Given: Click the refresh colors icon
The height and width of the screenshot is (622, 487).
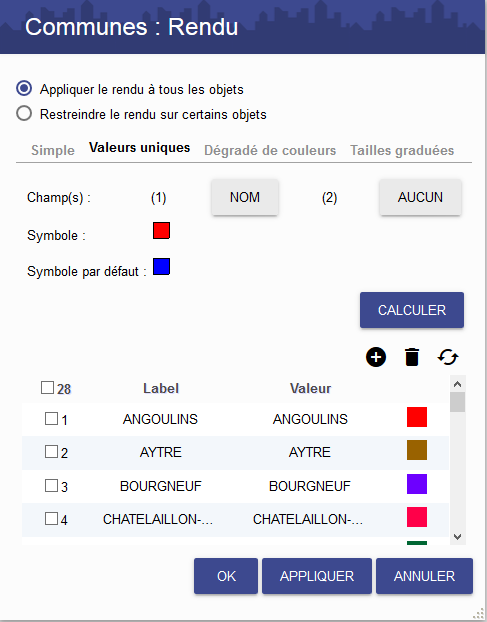Looking at the screenshot, I should tap(448, 357).
